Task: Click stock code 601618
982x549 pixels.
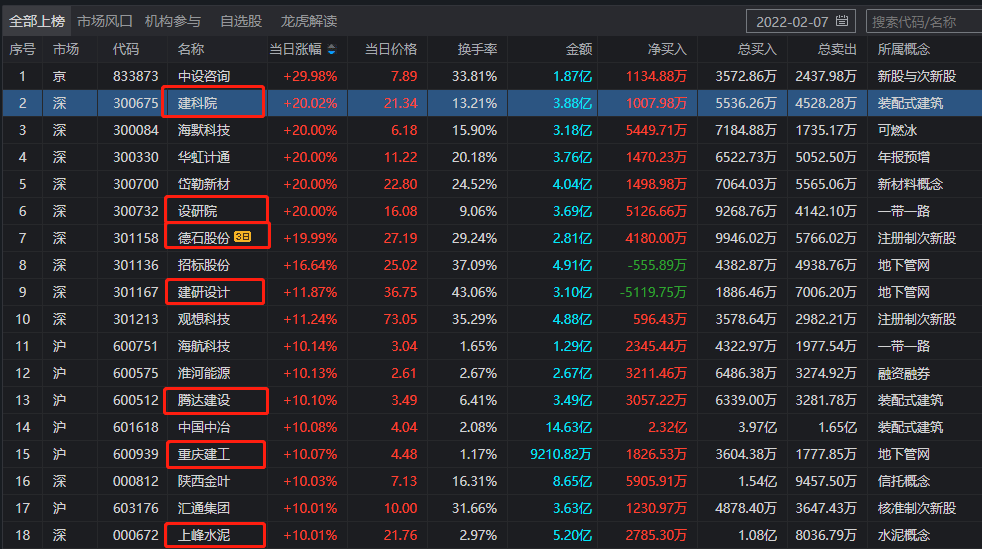Action: pos(135,427)
